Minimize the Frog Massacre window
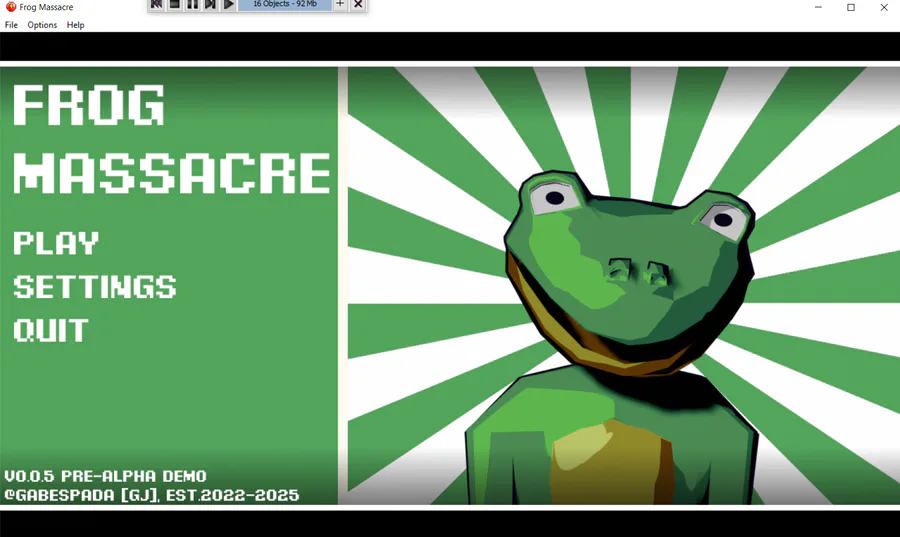The height and width of the screenshot is (537, 900). (818, 7)
